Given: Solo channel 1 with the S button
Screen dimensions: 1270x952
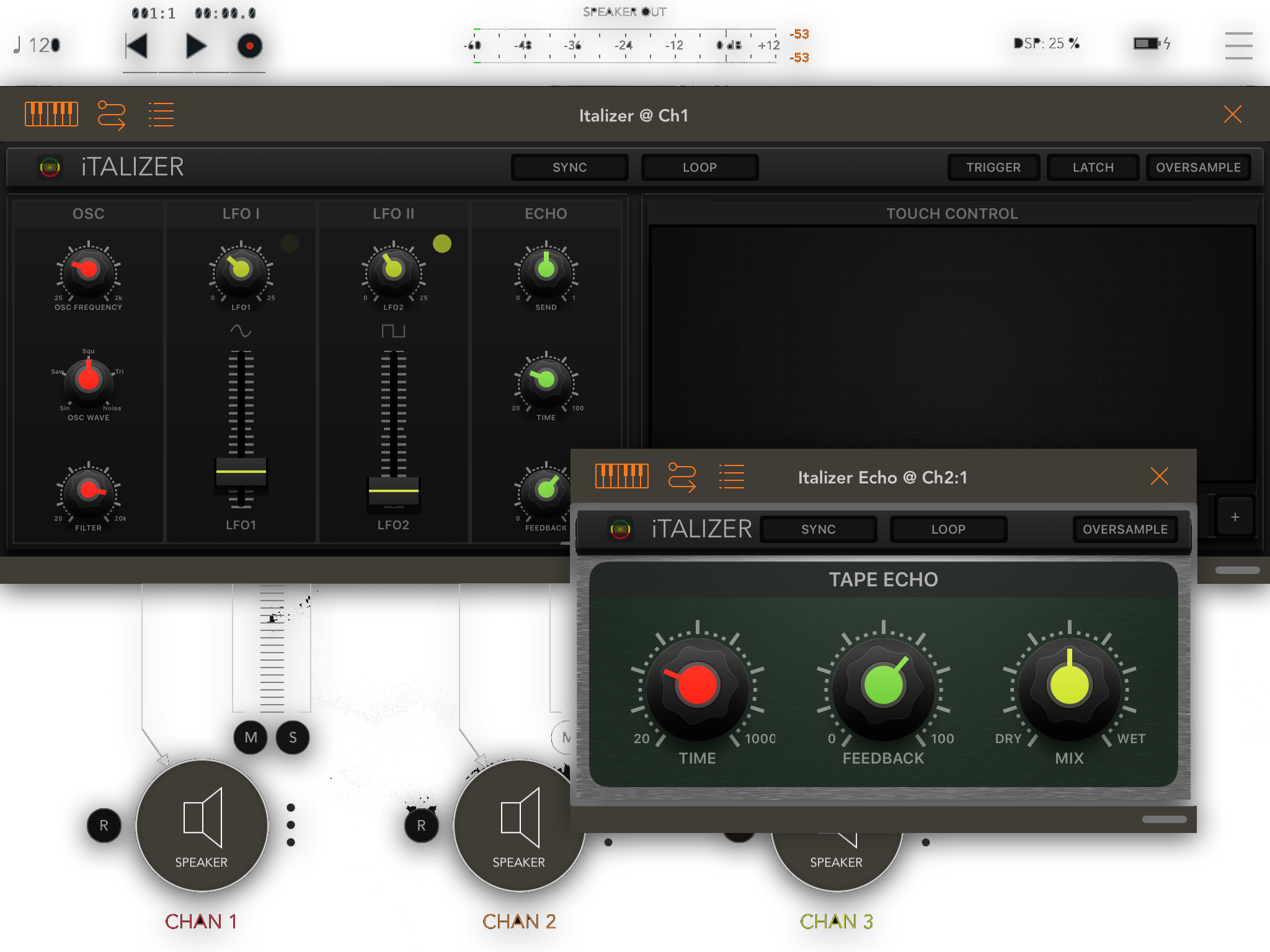Looking at the screenshot, I should click(293, 738).
